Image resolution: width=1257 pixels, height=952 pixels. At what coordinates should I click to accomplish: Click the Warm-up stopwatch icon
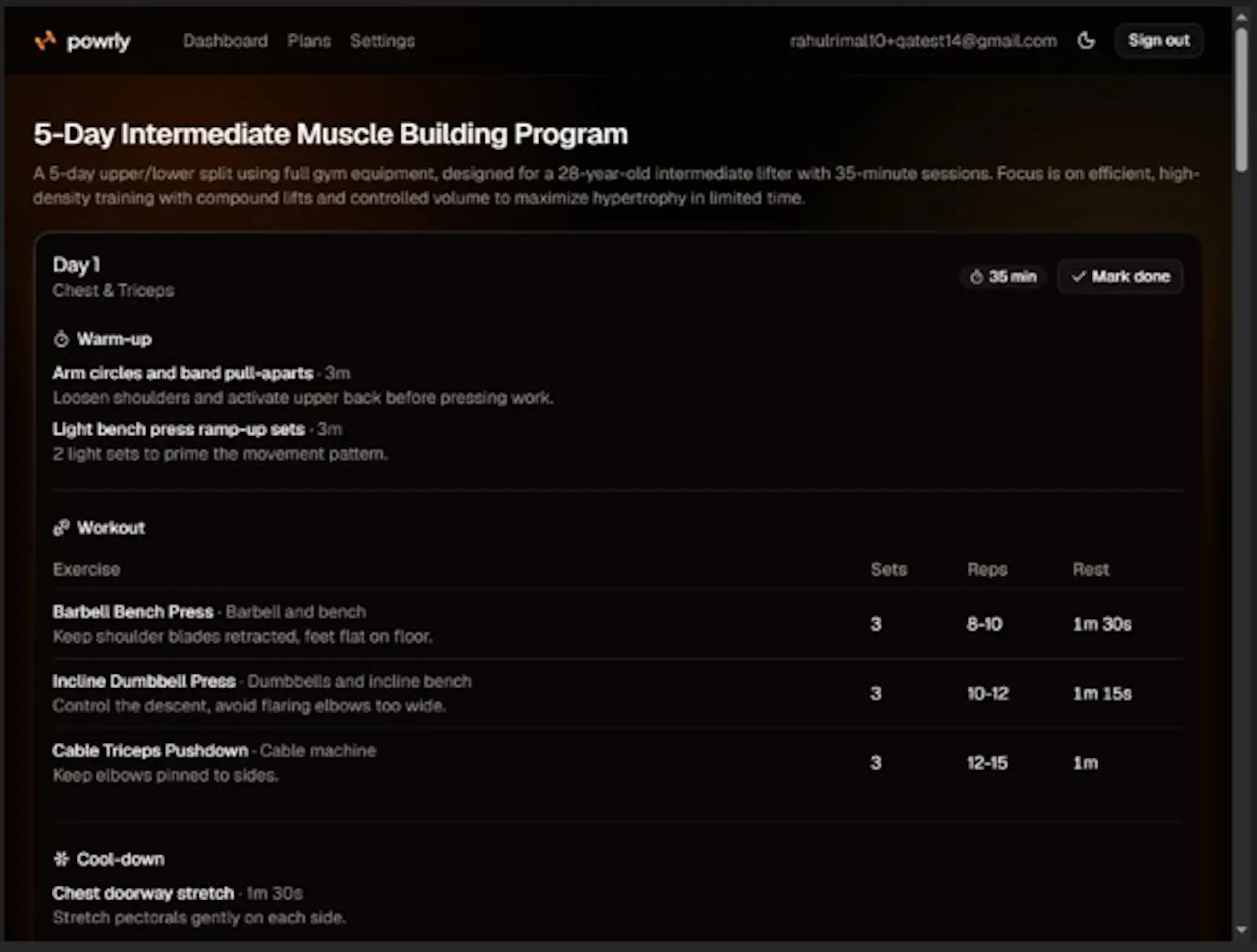coord(61,339)
